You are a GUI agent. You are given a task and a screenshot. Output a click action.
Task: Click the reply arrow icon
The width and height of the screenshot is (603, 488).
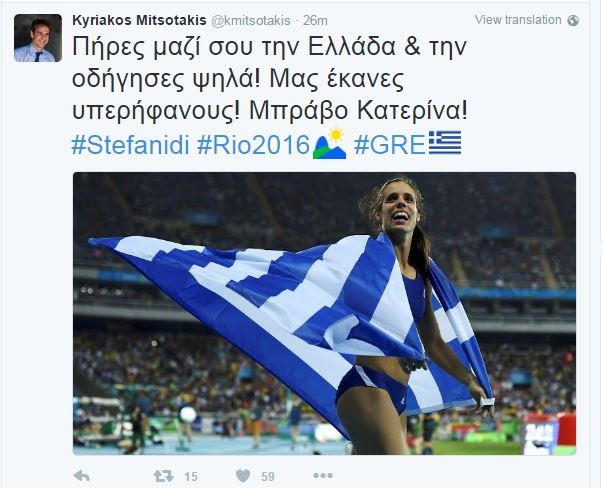tap(82, 476)
